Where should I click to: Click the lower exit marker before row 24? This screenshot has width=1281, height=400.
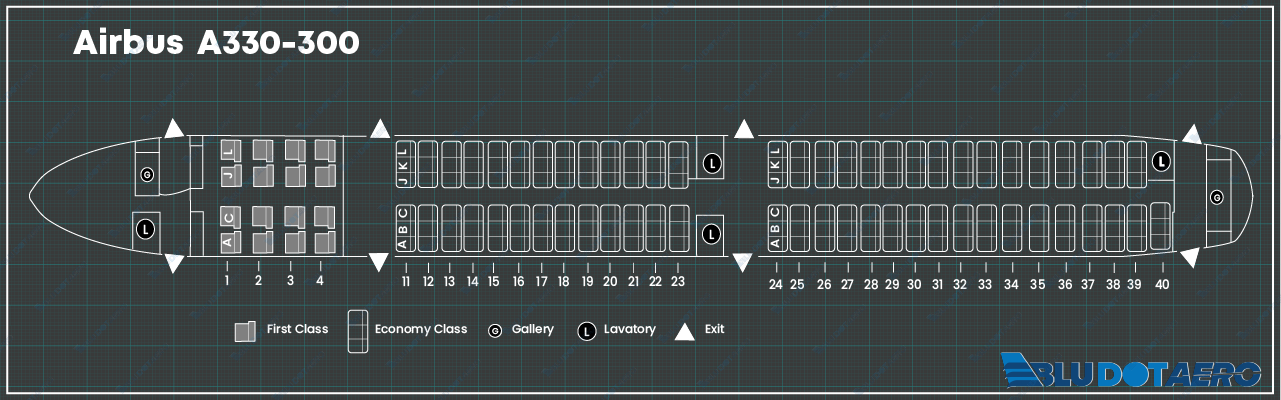[x=743, y=262]
